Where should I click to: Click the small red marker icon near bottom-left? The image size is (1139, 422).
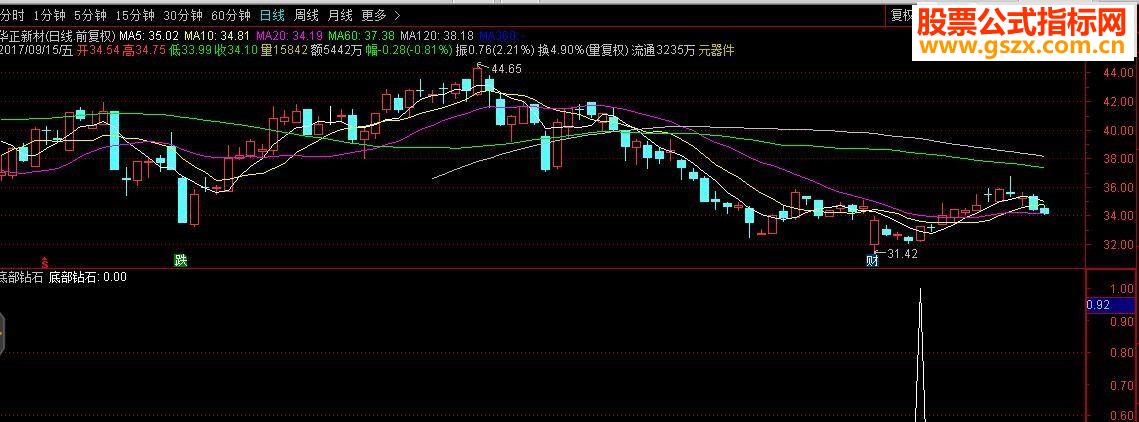(44, 261)
